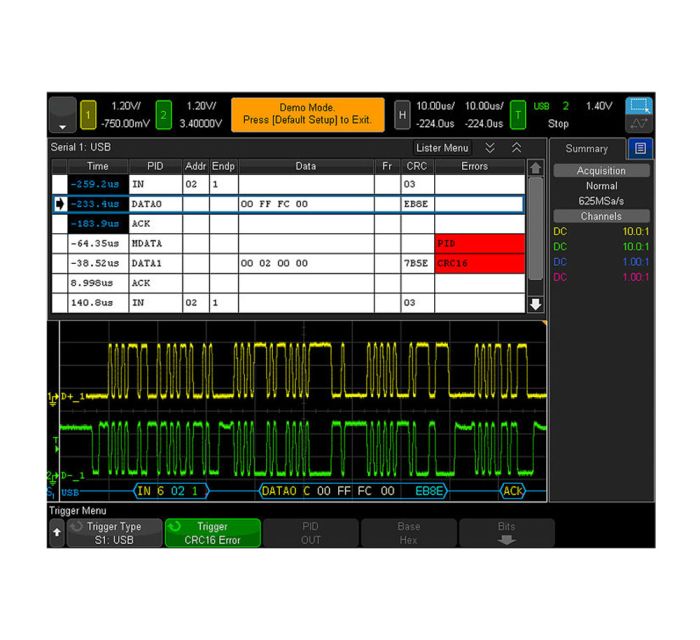The image size is (700, 640).
Task: Click the decoded ACK packet on the bus
Action: pyautogui.click(x=513, y=491)
